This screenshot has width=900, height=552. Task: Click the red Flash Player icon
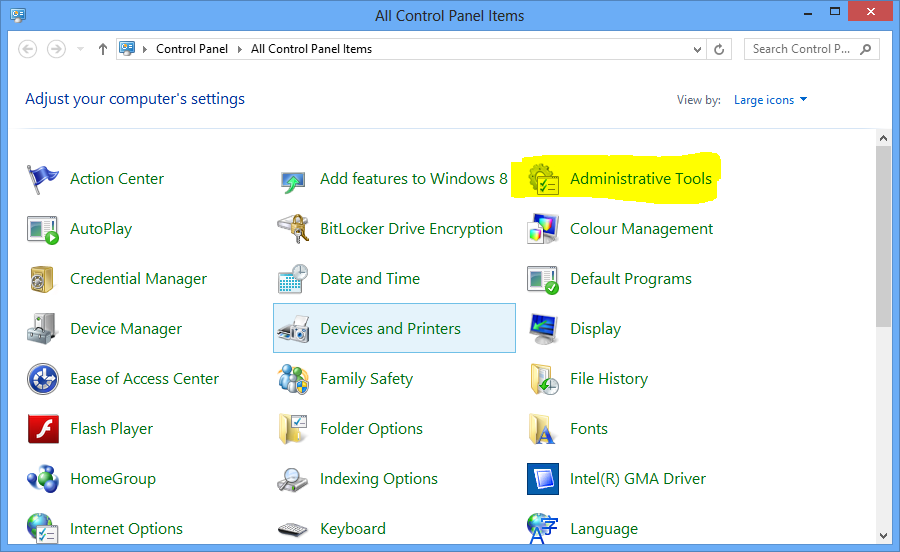[43, 429]
